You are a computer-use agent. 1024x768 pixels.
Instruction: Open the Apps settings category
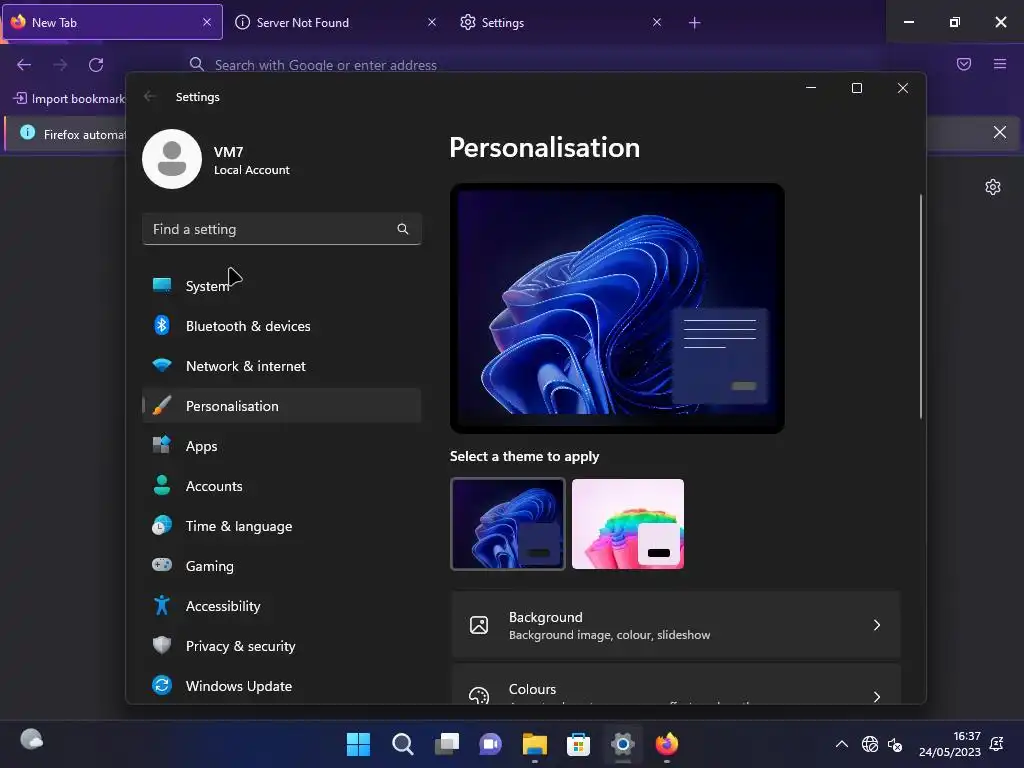[x=281, y=446]
